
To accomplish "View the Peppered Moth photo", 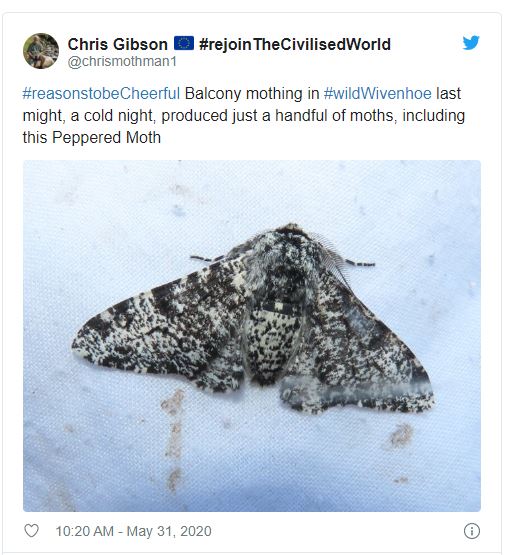I will [252, 336].
